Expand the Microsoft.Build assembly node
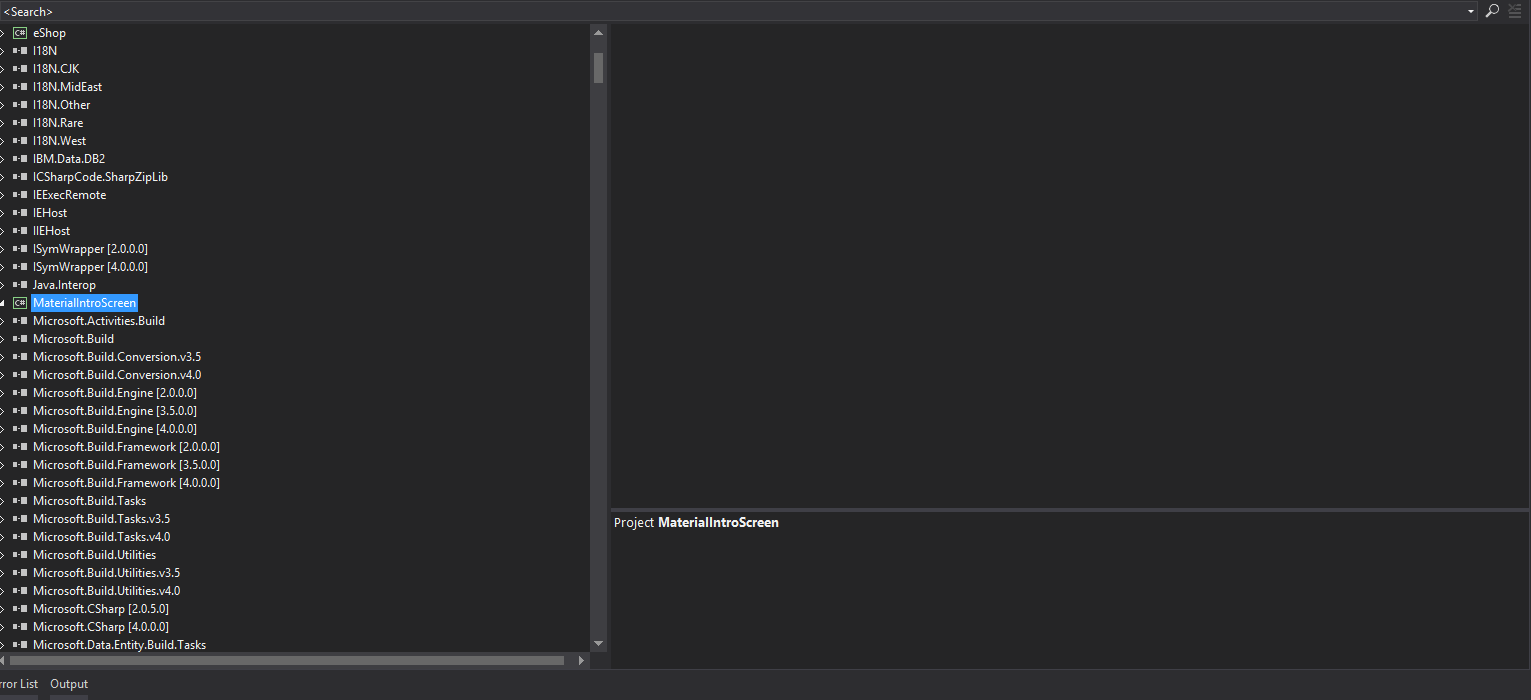 [3, 339]
